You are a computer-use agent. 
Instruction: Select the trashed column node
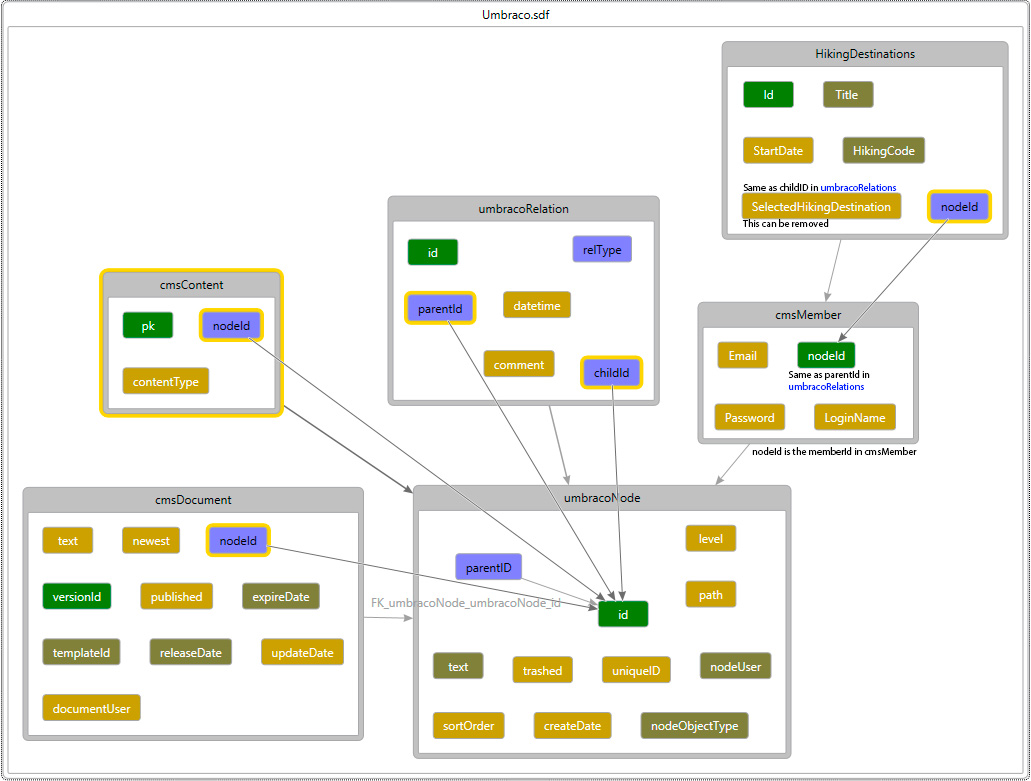[542, 671]
